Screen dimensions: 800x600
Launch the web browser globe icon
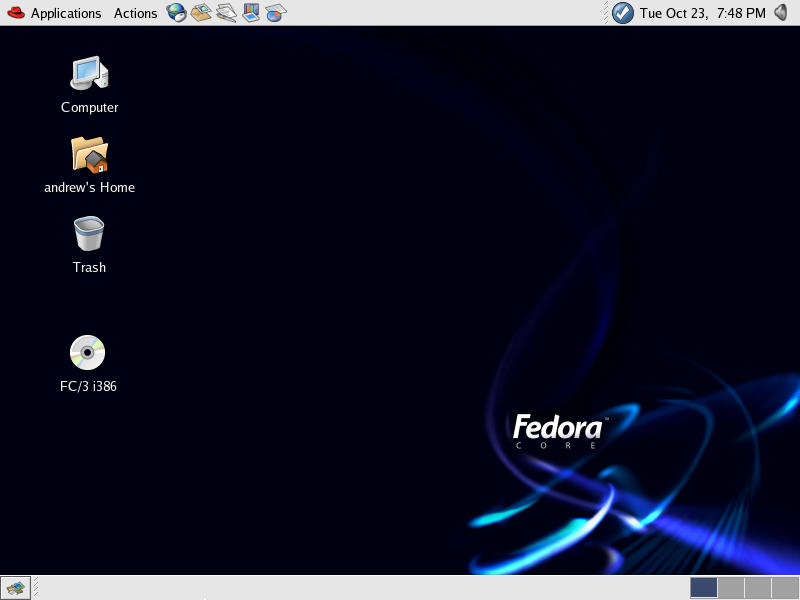pyautogui.click(x=177, y=13)
